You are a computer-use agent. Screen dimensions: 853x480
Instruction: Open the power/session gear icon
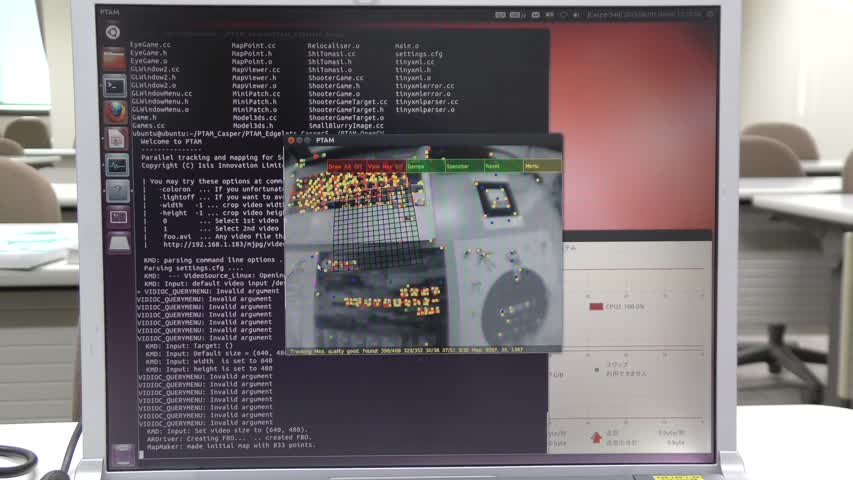point(708,14)
